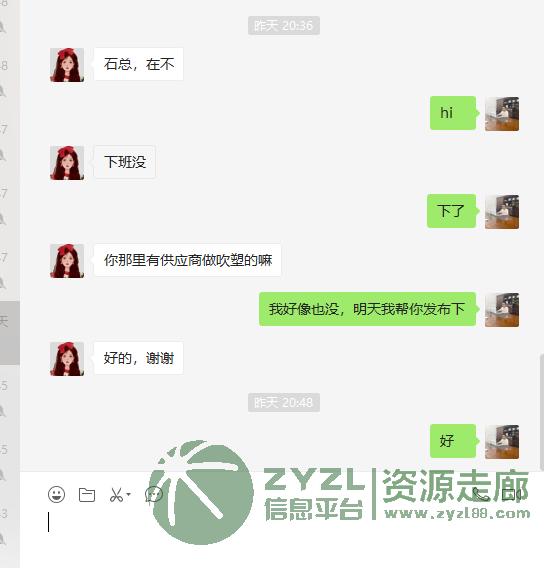Click the send file folder icon

(87, 494)
